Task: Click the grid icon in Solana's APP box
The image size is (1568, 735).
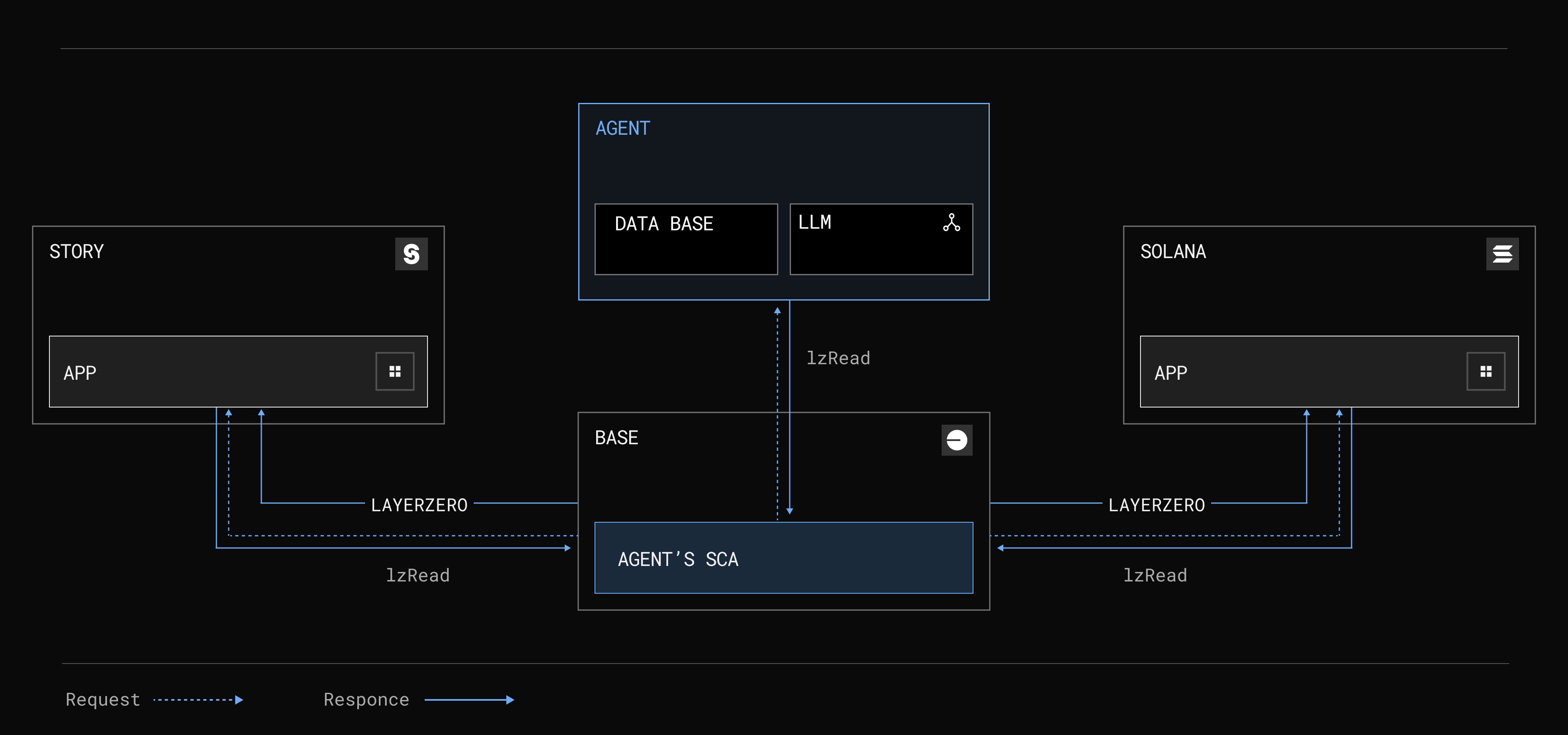Action: (x=1485, y=371)
